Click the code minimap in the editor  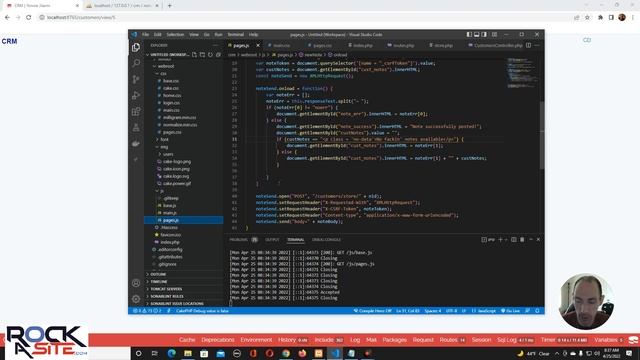[x=522, y=73]
